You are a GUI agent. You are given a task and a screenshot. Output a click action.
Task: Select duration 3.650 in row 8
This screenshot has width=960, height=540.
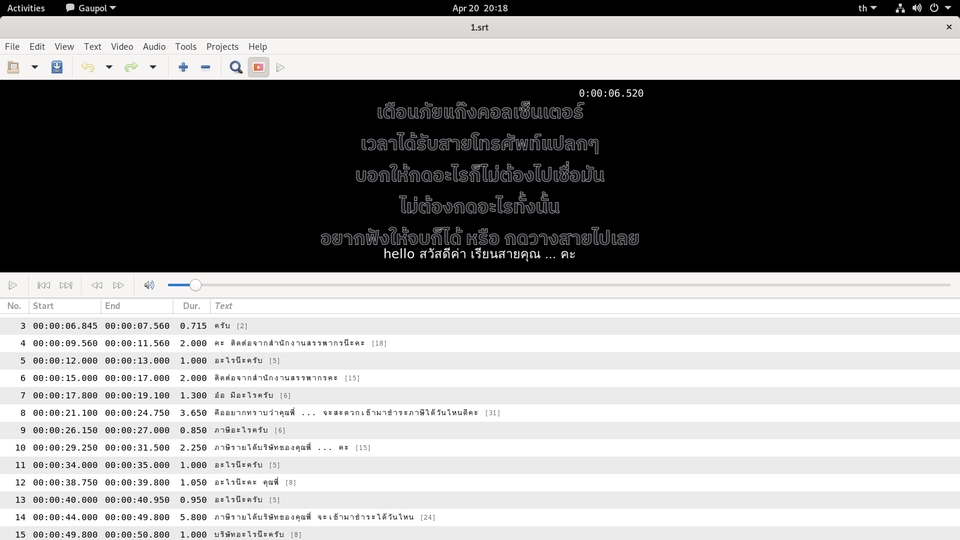(x=193, y=413)
